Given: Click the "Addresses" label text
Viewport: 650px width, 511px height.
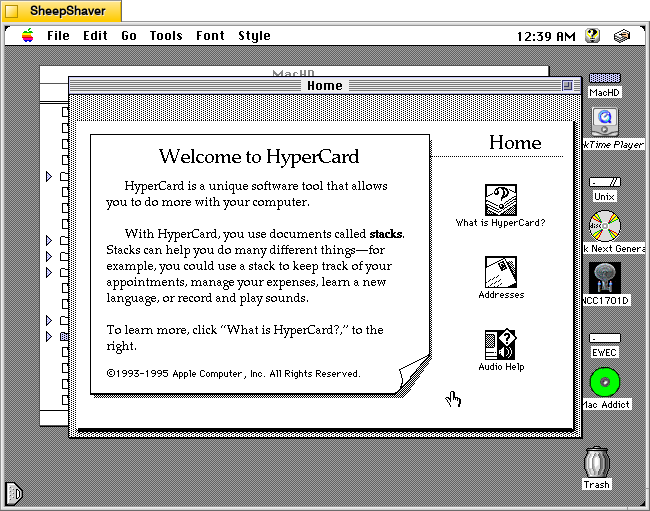Looking at the screenshot, I should (x=501, y=295).
